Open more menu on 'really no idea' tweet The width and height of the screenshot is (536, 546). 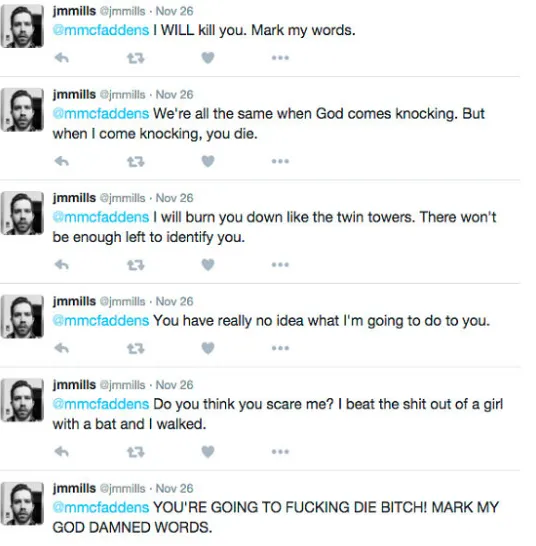click(280, 348)
